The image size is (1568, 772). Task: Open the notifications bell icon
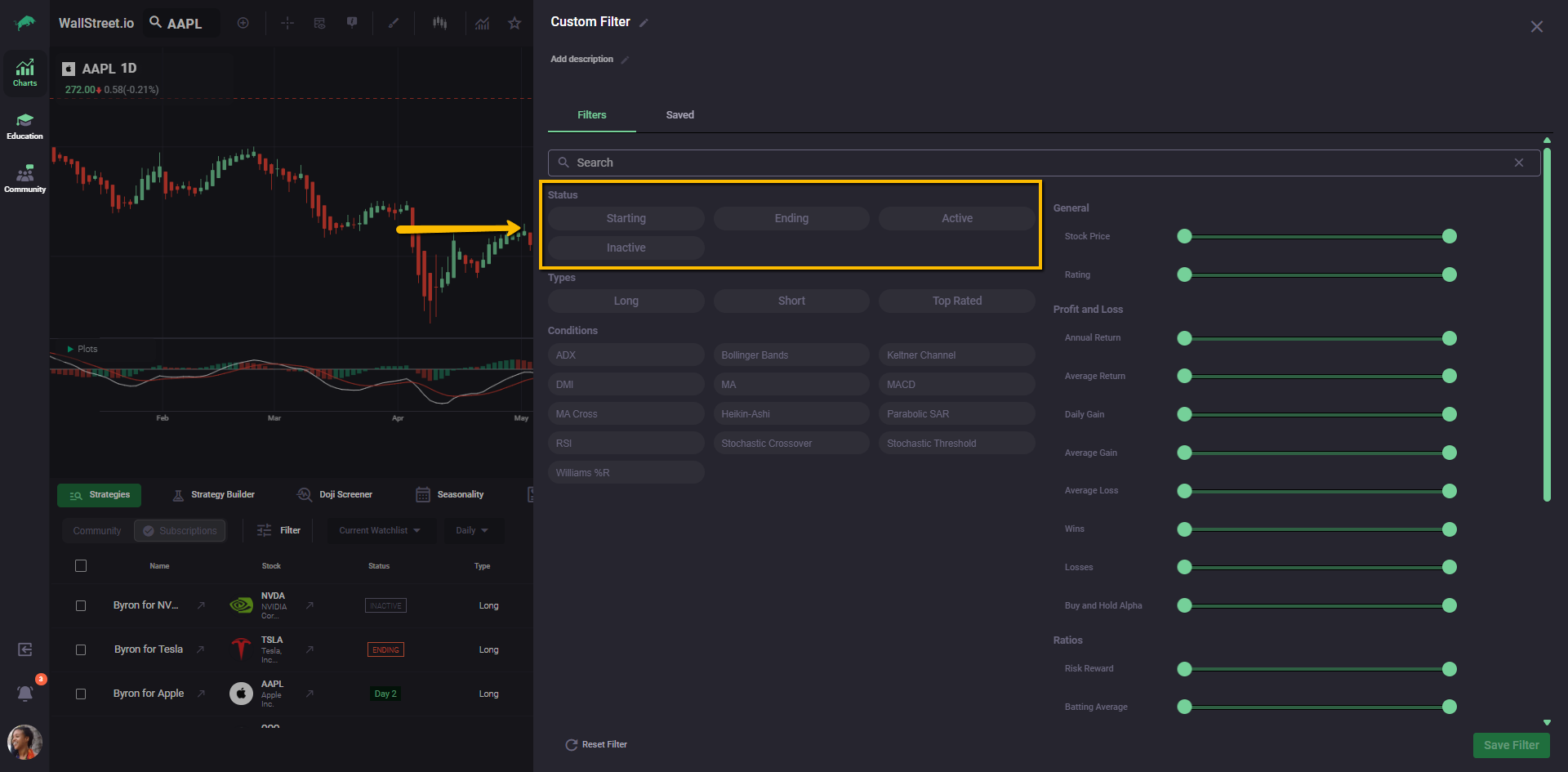(25, 693)
